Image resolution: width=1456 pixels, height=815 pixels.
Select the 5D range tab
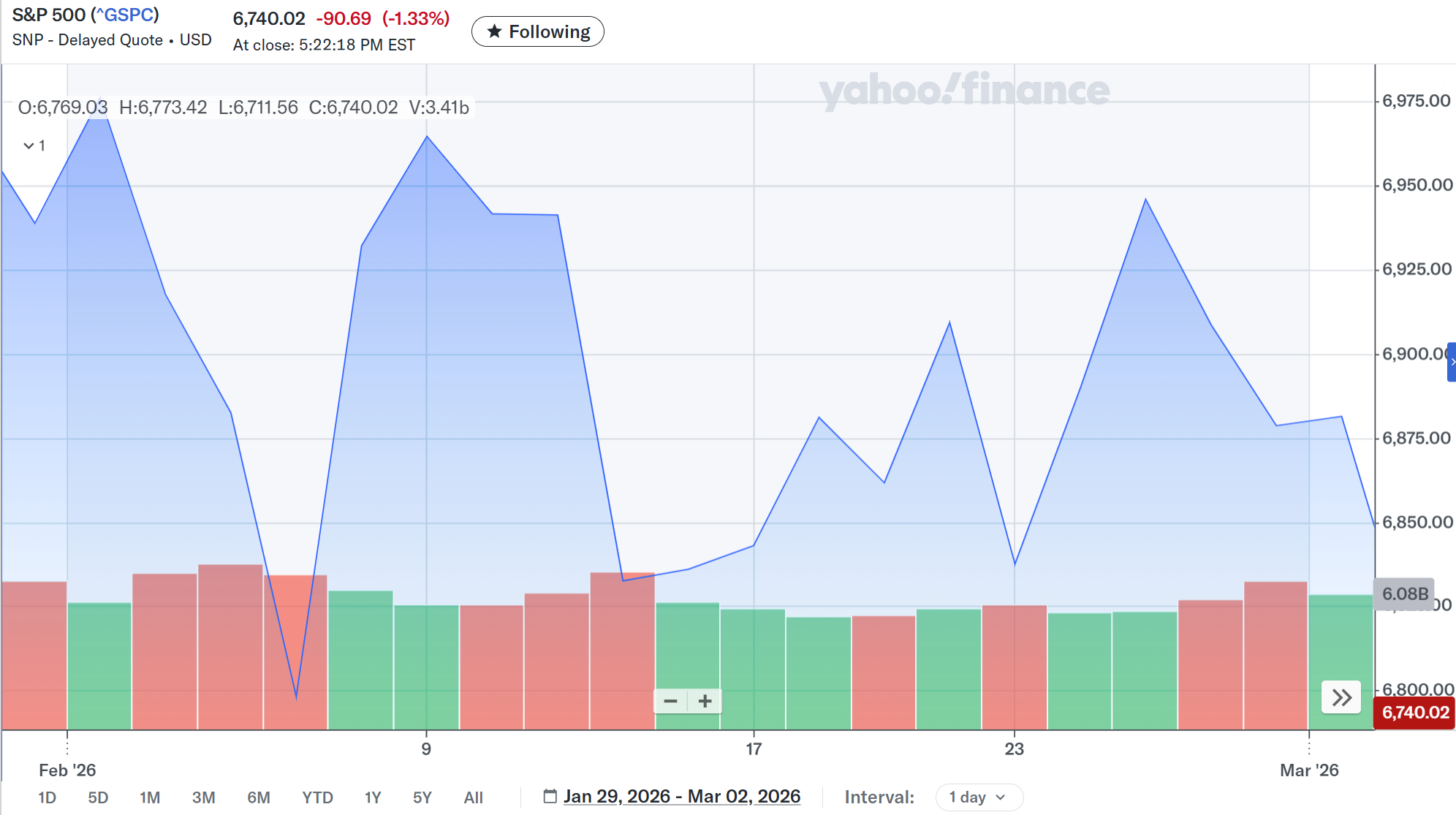click(98, 797)
